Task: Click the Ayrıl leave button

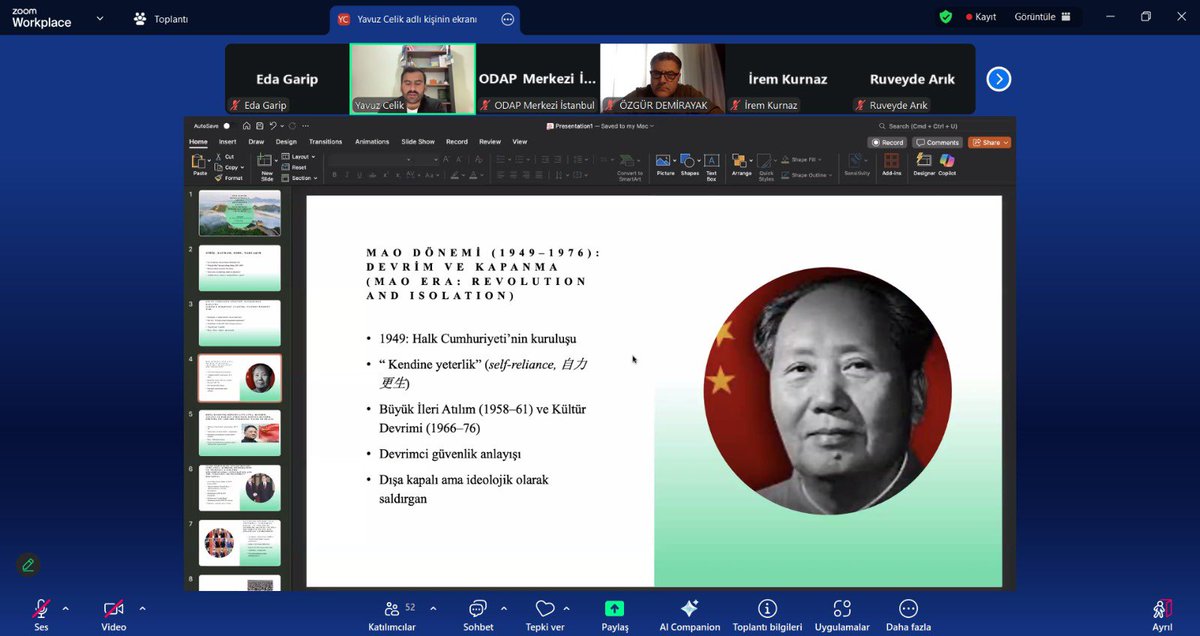Action: tap(1162, 614)
